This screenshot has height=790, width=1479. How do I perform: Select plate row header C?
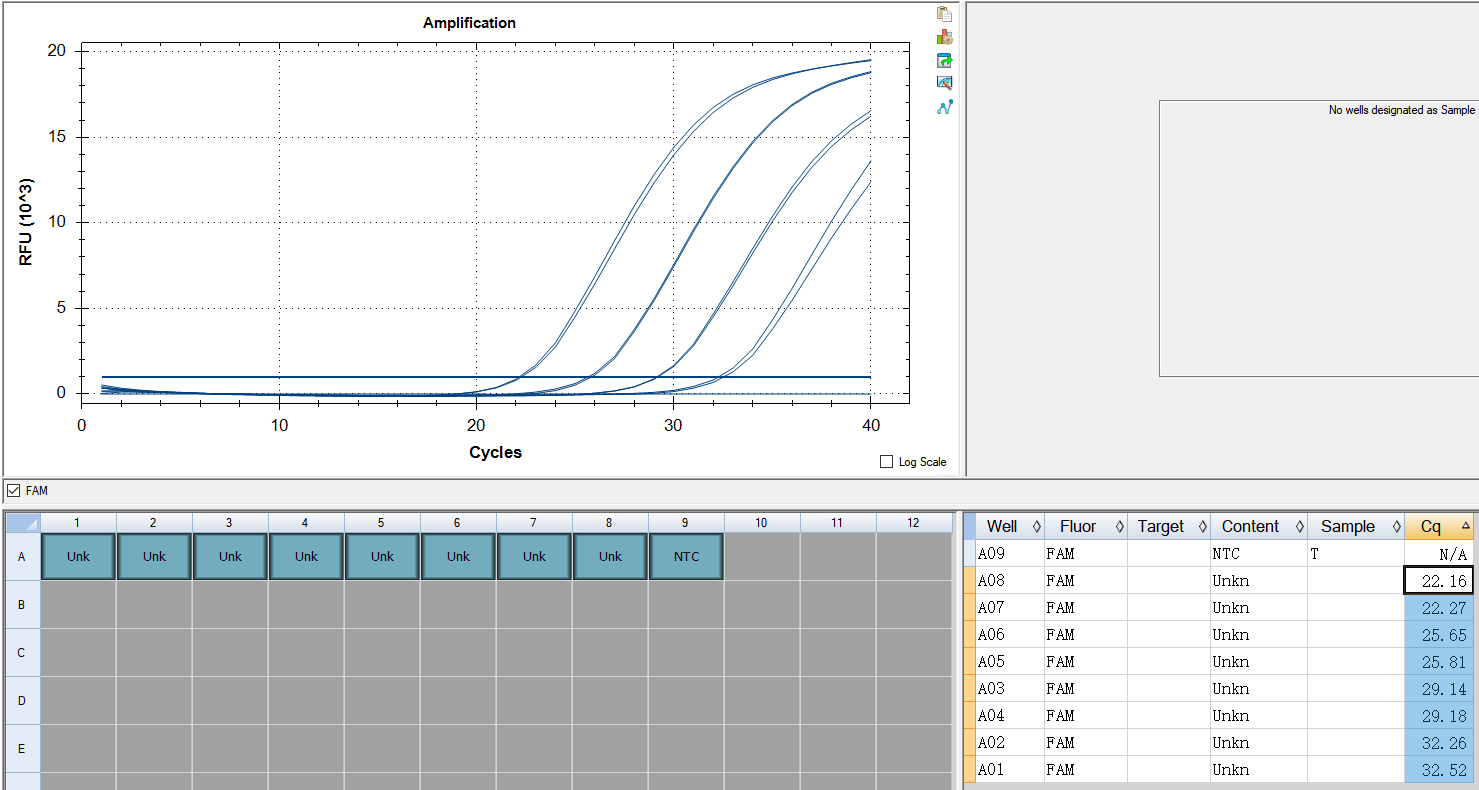pyautogui.click(x=23, y=653)
